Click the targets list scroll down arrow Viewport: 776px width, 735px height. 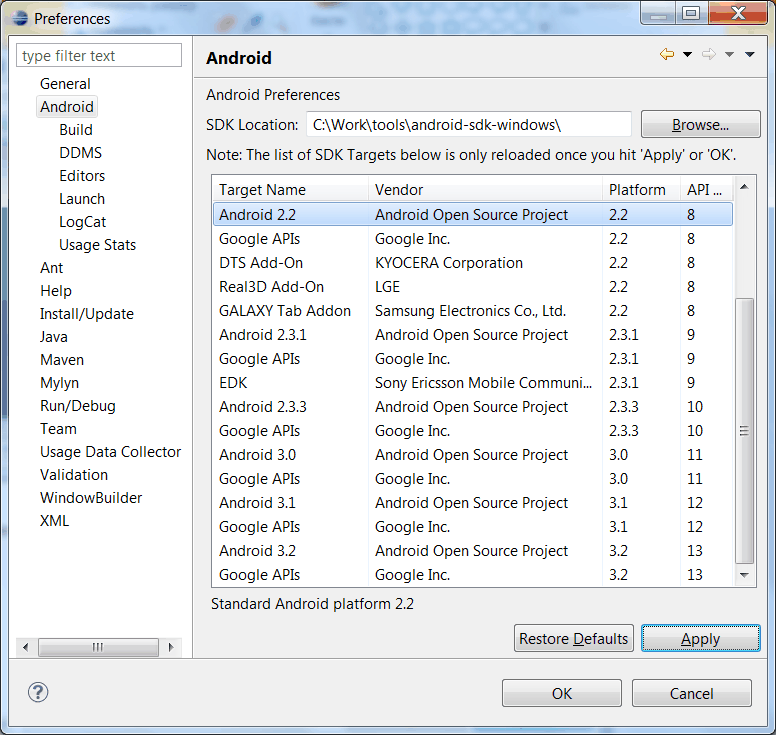point(744,575)
